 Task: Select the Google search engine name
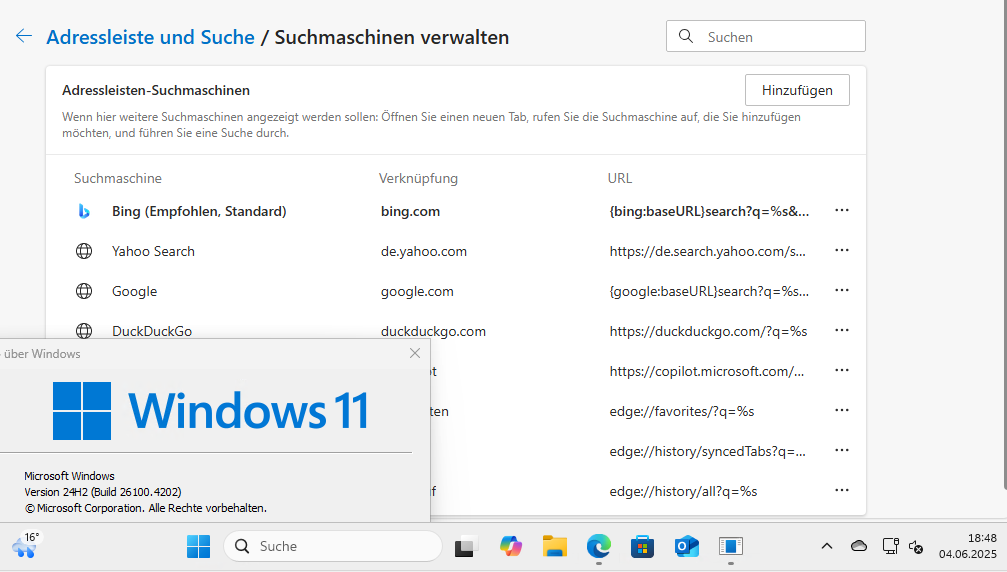click(x=134, y=291)
